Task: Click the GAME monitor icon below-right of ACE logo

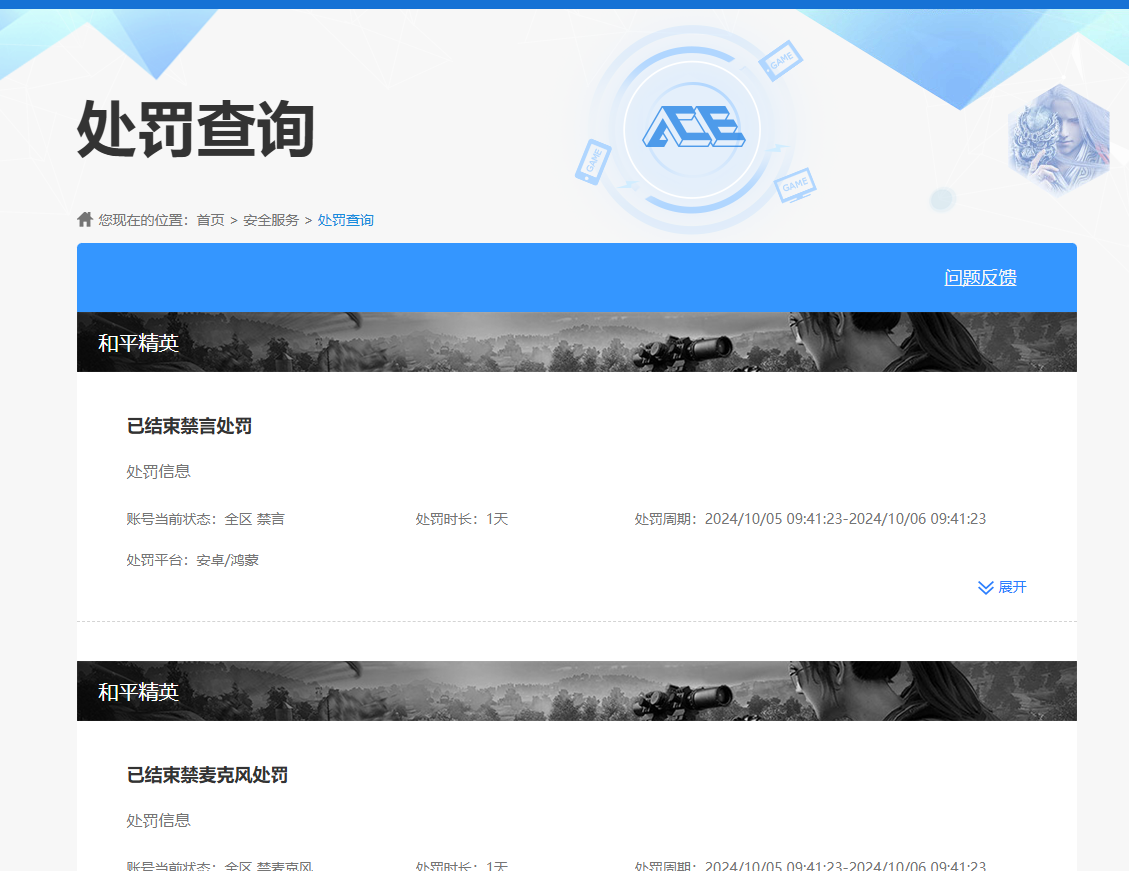Action: coord(795,185)
